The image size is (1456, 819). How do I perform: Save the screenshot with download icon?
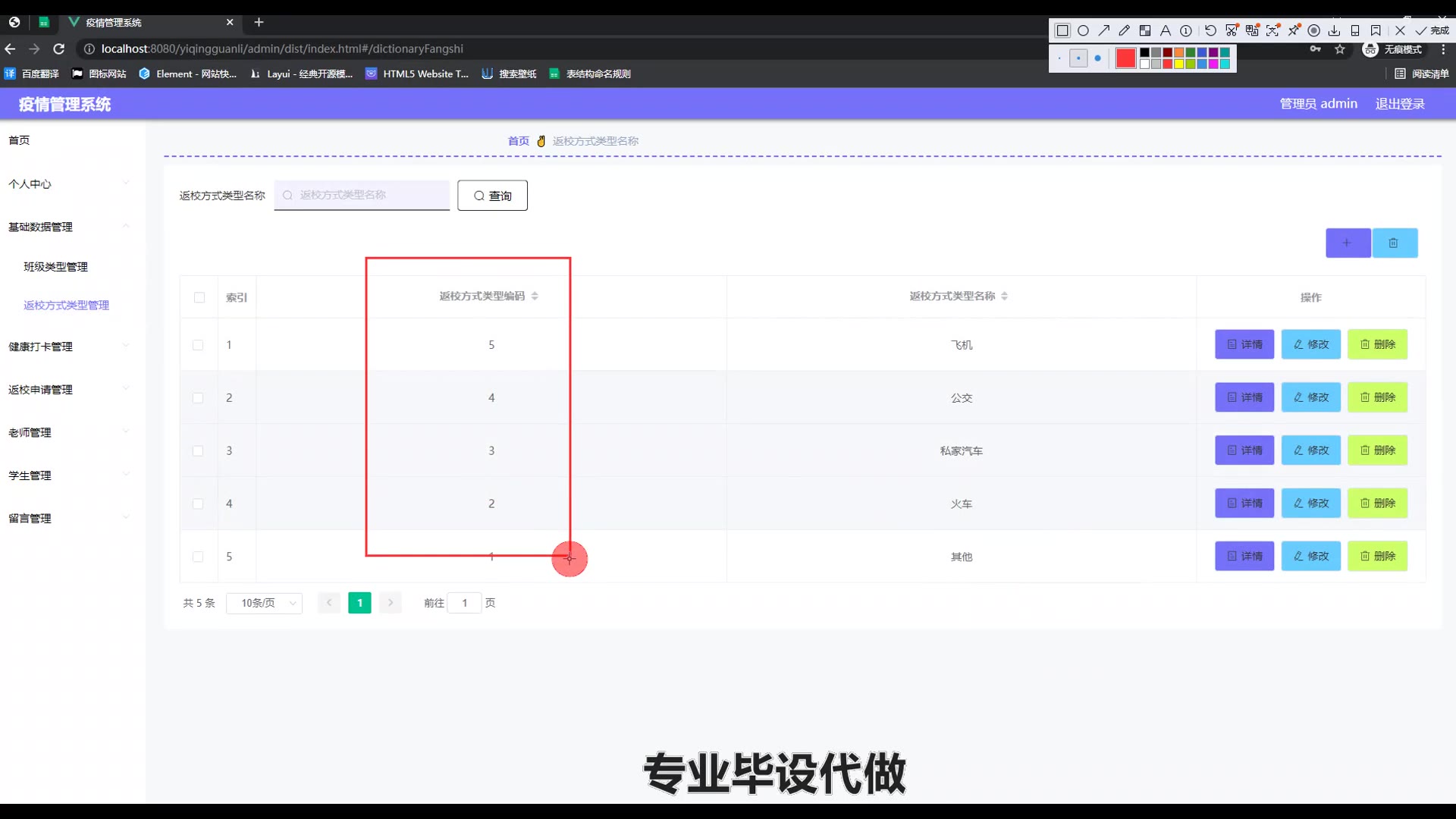1335,31
